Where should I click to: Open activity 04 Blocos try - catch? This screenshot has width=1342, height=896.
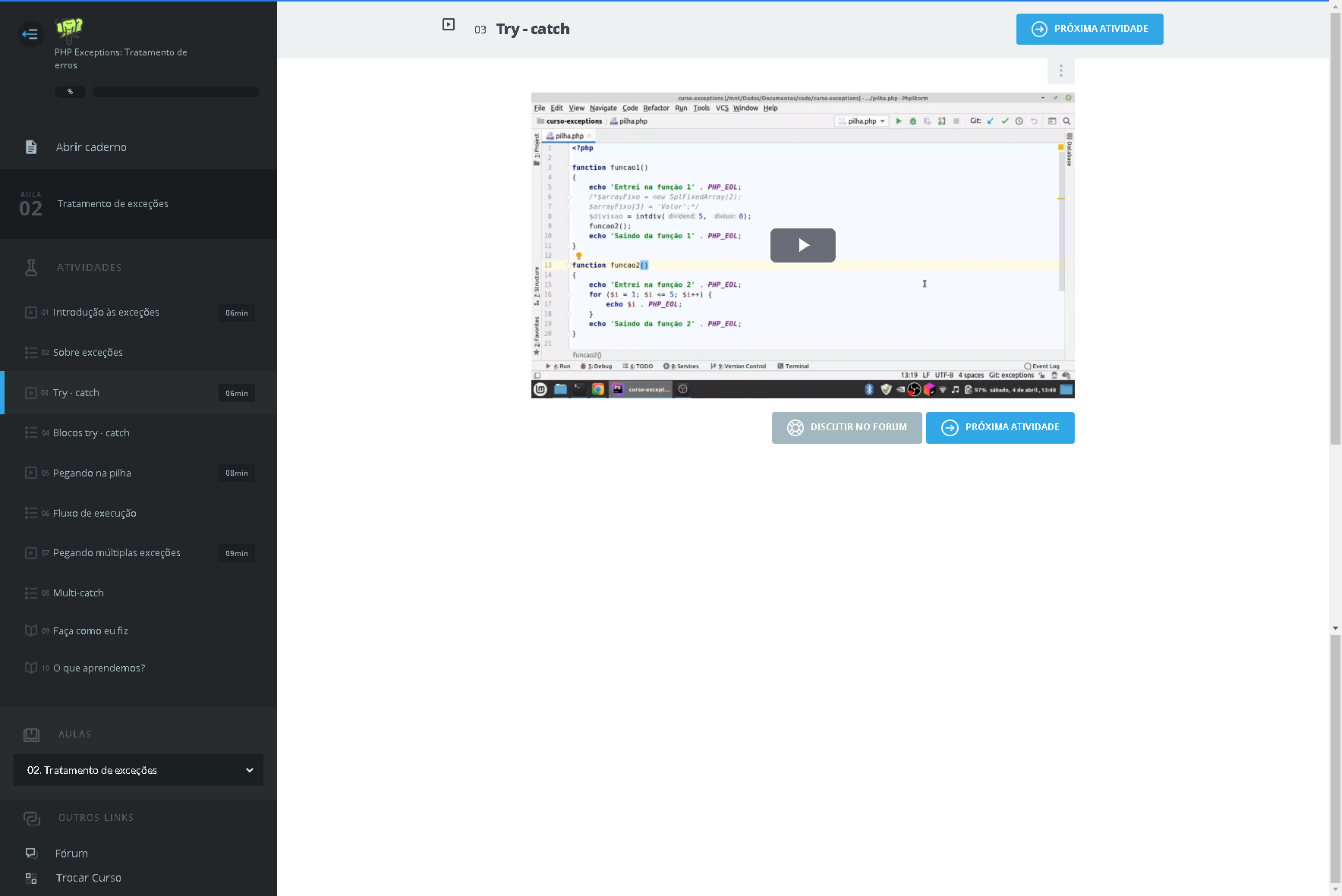point(91,433)
